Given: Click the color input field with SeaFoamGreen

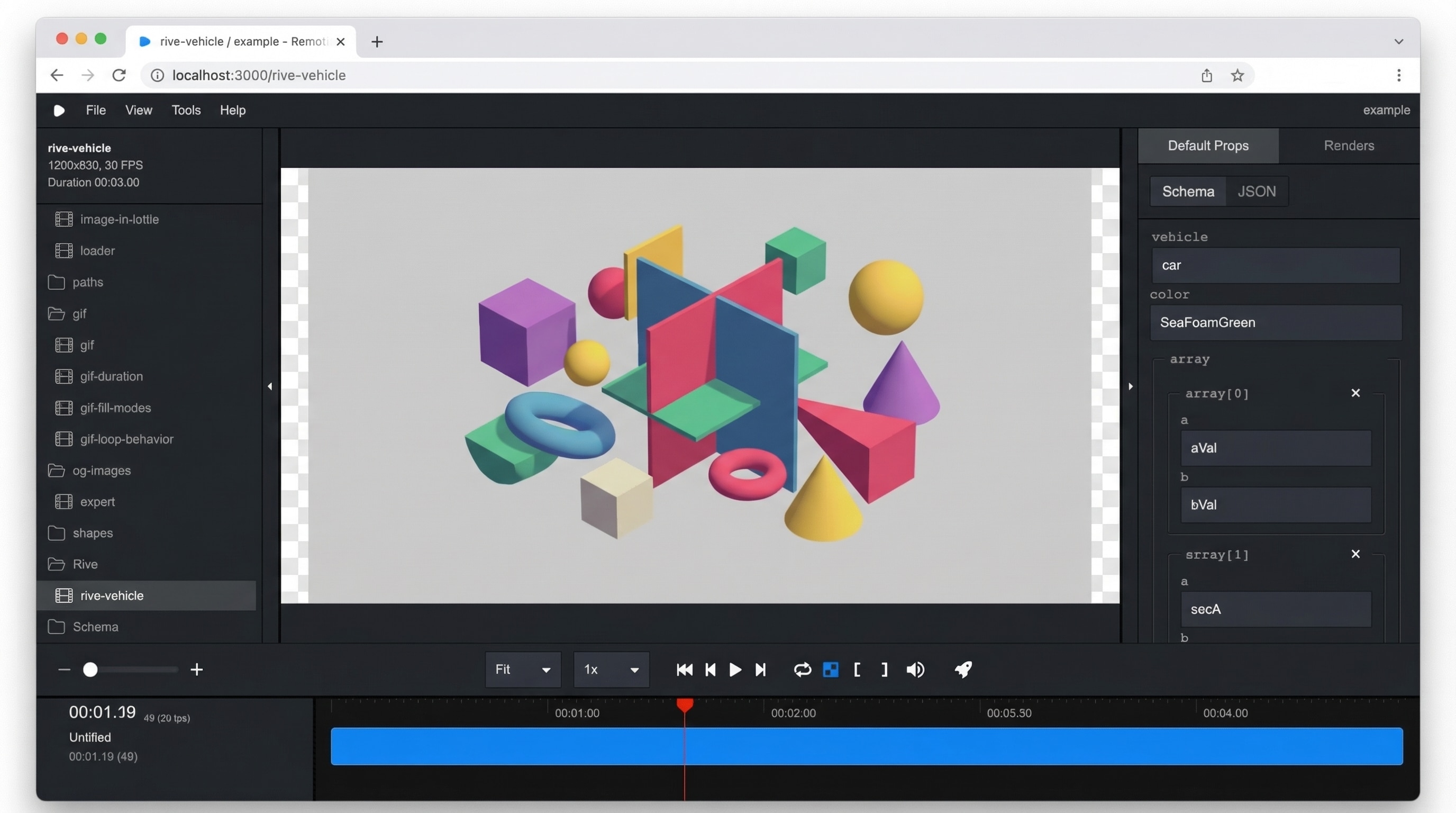Looking at the screenshot, I should tap(1276, 323).
